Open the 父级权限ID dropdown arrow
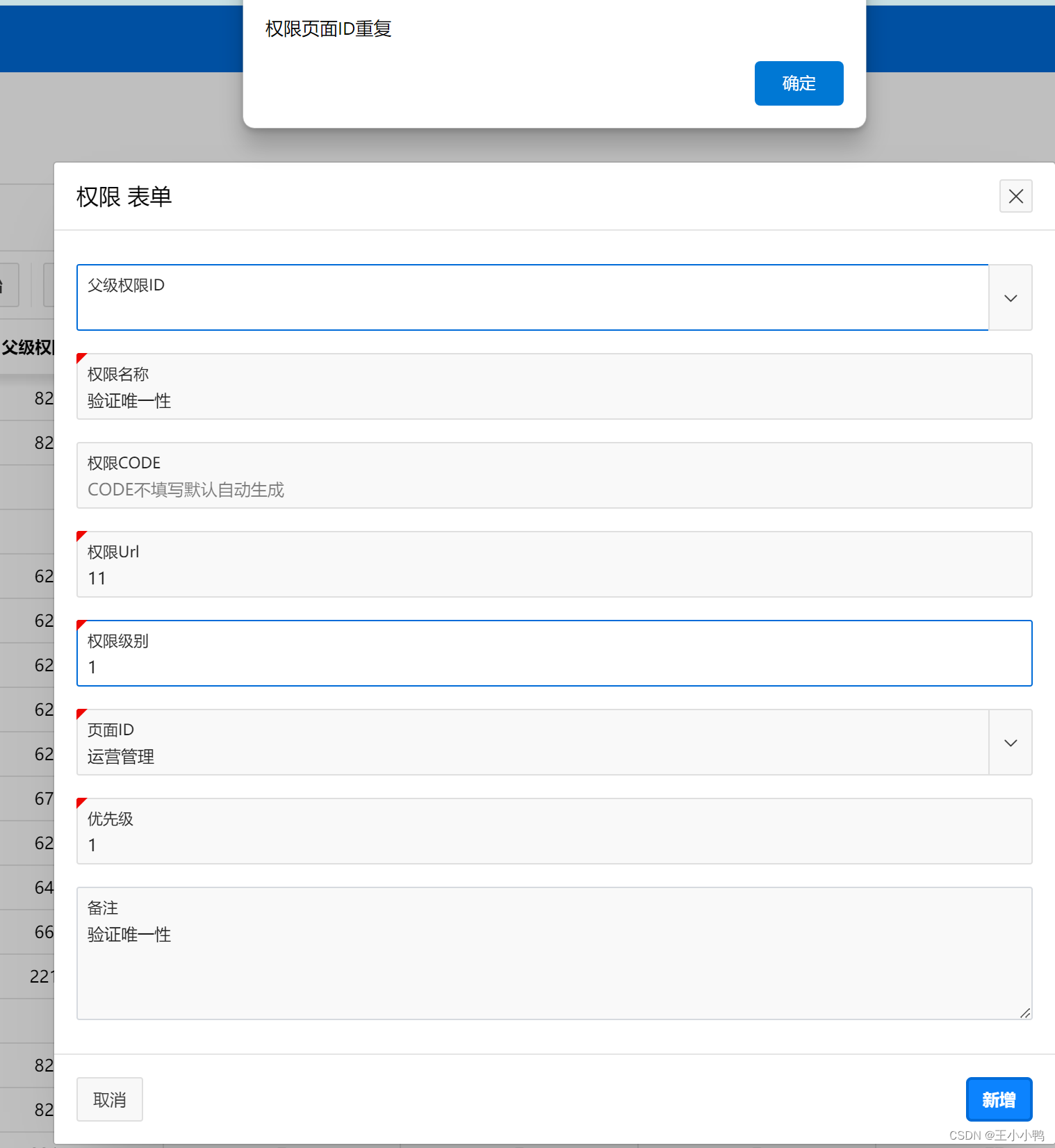1055x1148 pixels. [1011, 297]
